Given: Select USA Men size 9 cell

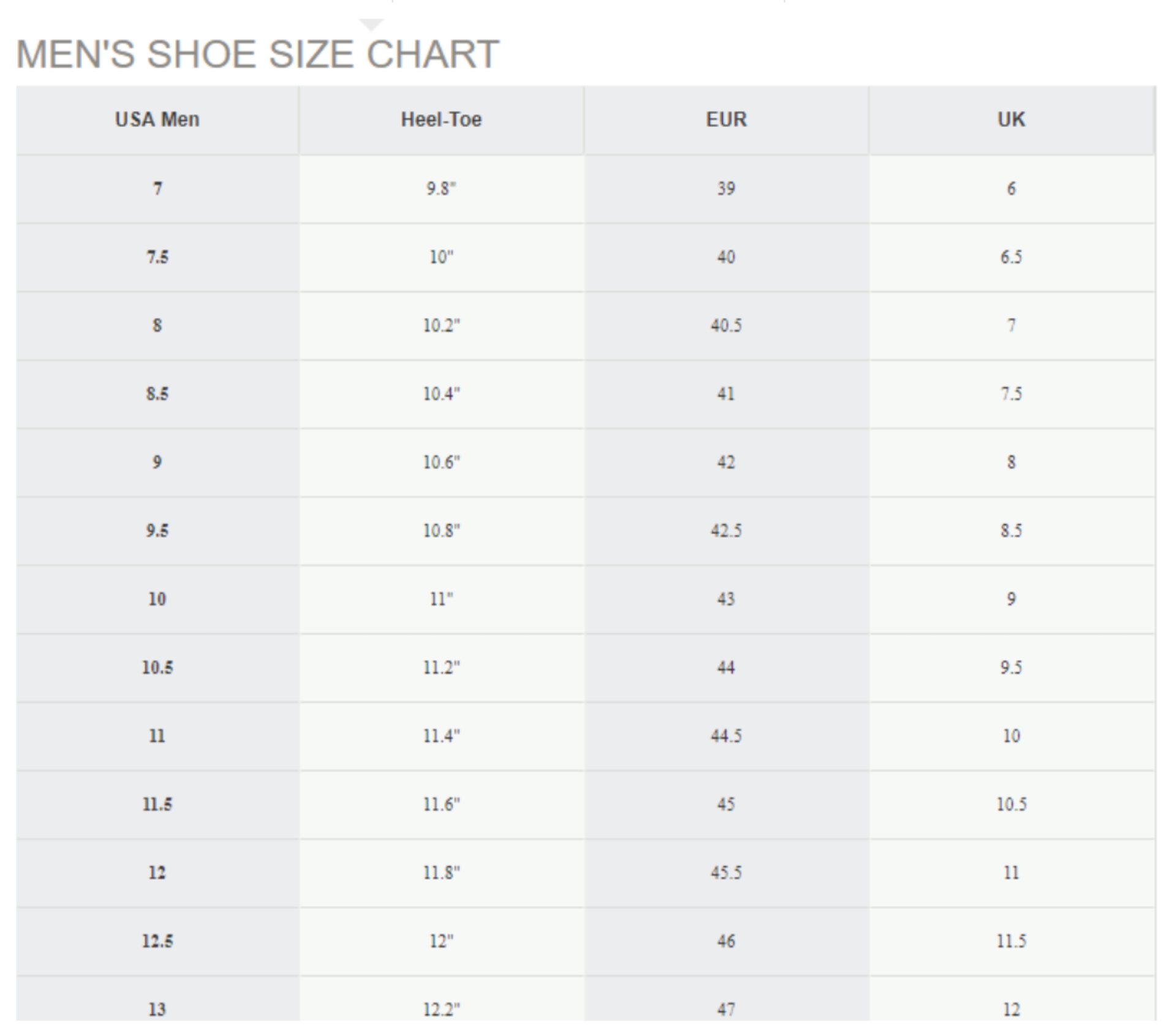Looking at the screenshot, I should click(157, 462).
